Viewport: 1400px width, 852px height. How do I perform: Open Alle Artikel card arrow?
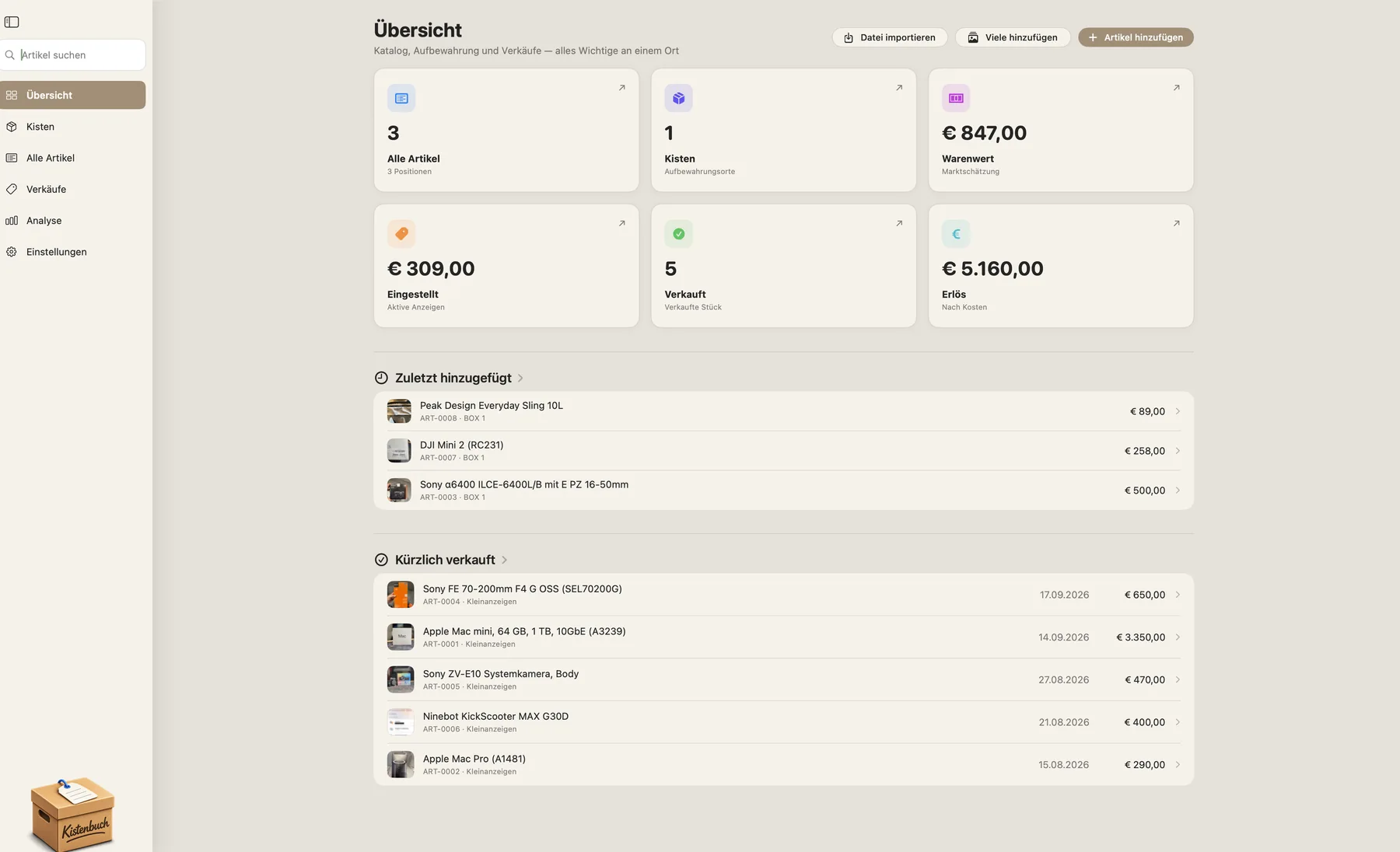click(x=621, y=88)
